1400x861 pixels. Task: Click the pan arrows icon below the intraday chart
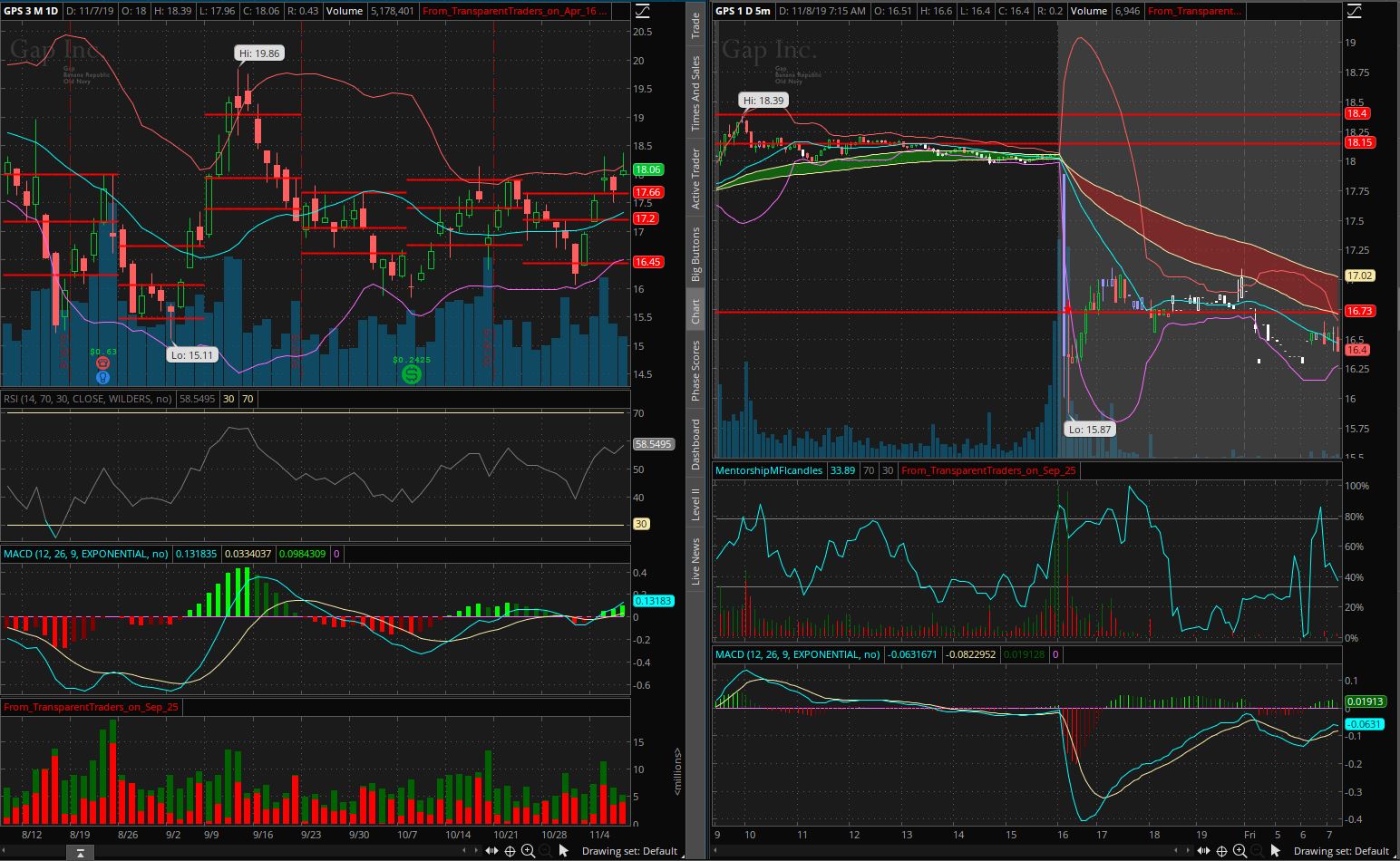click(x=1203, y=851)
